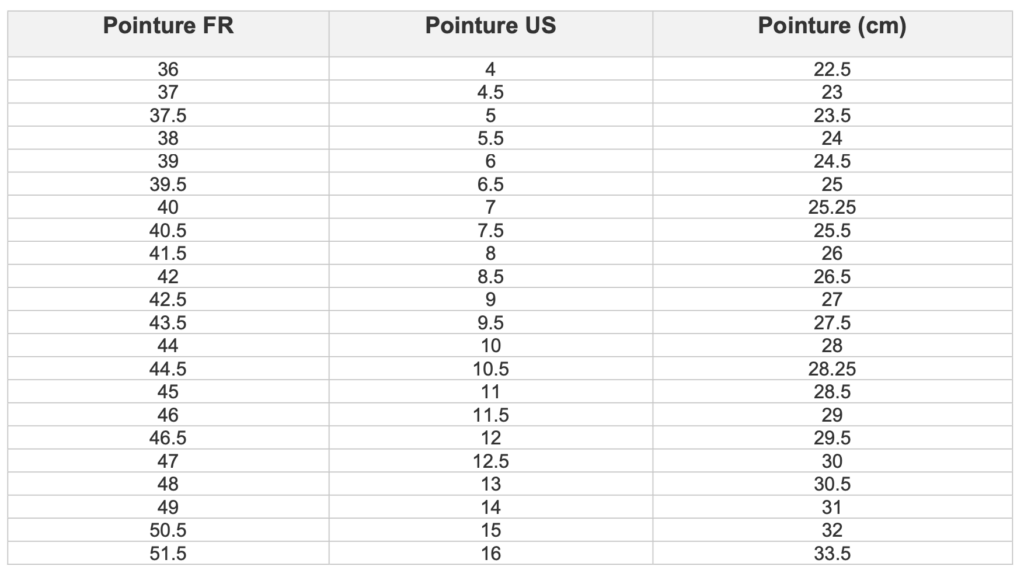Screen dimensions: 1024x577
Task: Select FR size 42 cell
Action: [x=168, y=277]
